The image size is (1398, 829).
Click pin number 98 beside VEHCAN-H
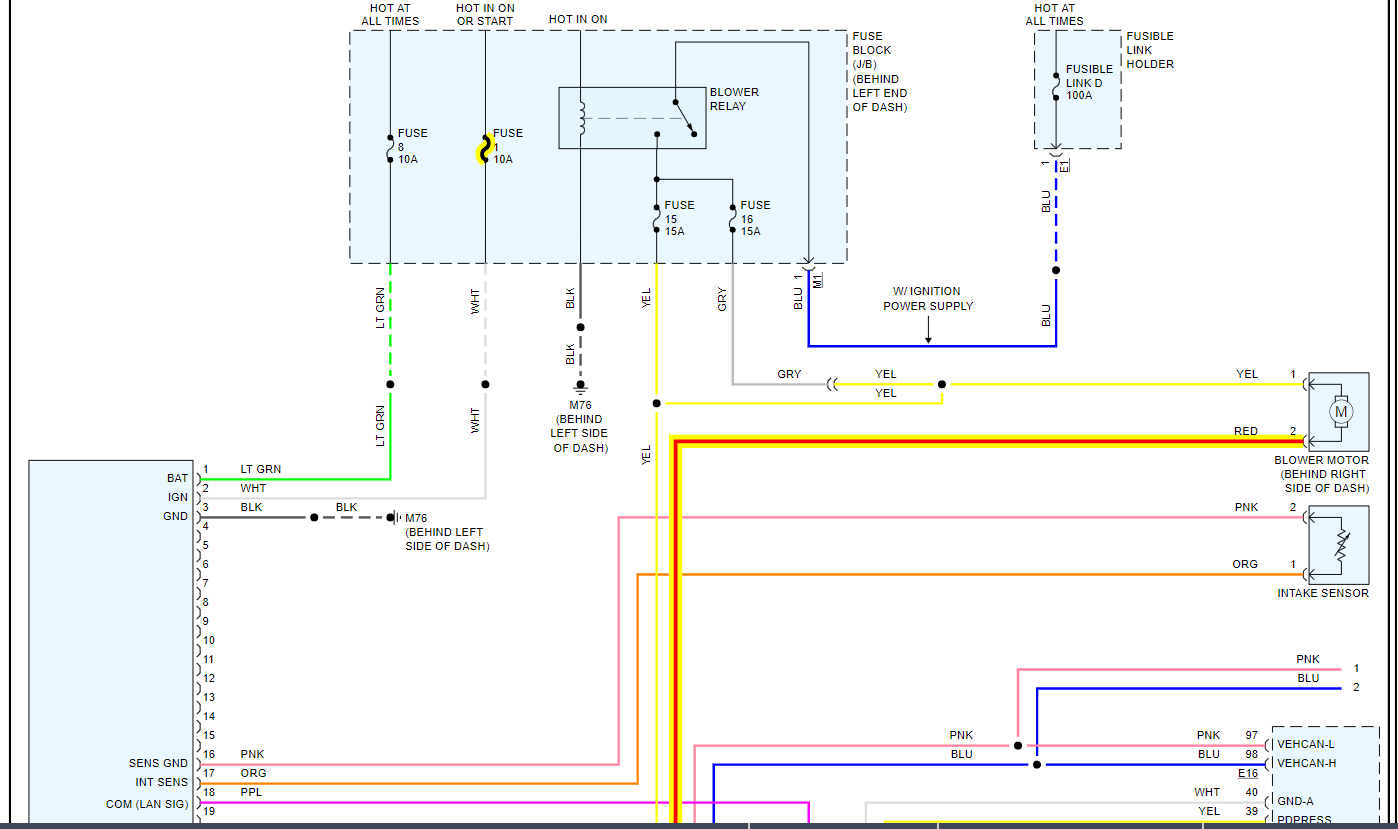tap(1251, 754)
